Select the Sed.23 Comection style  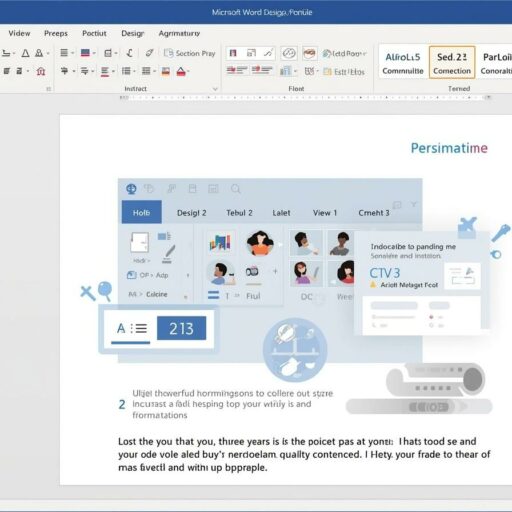coord(452,63)
